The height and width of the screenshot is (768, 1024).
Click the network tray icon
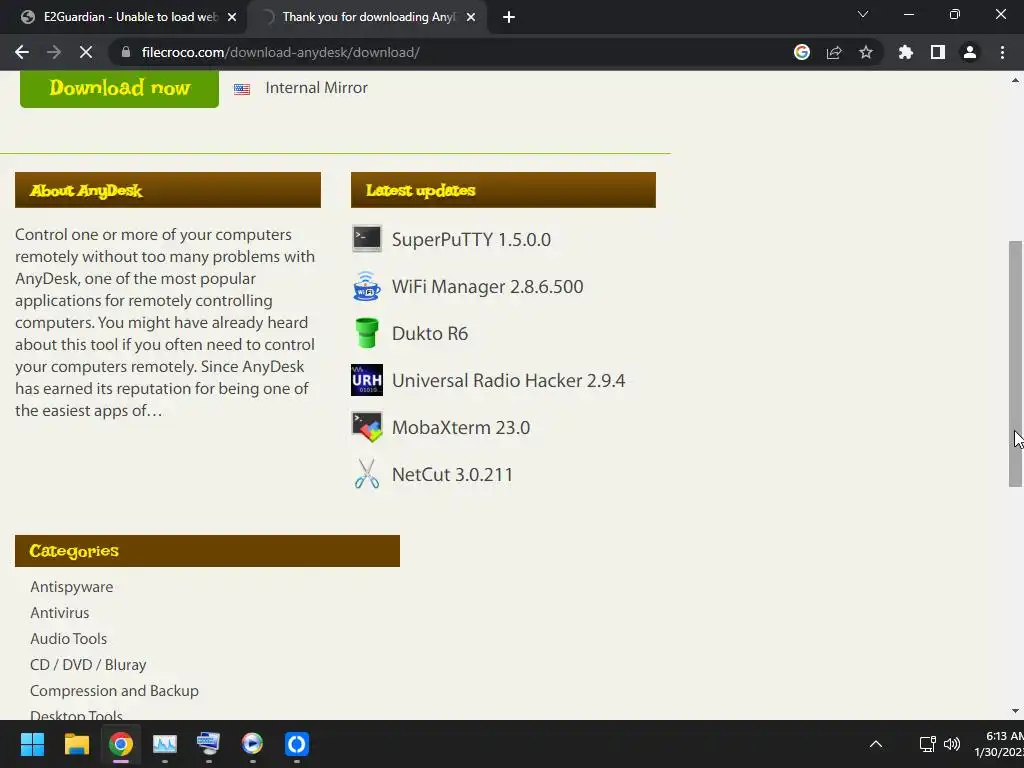coord(927,744)
